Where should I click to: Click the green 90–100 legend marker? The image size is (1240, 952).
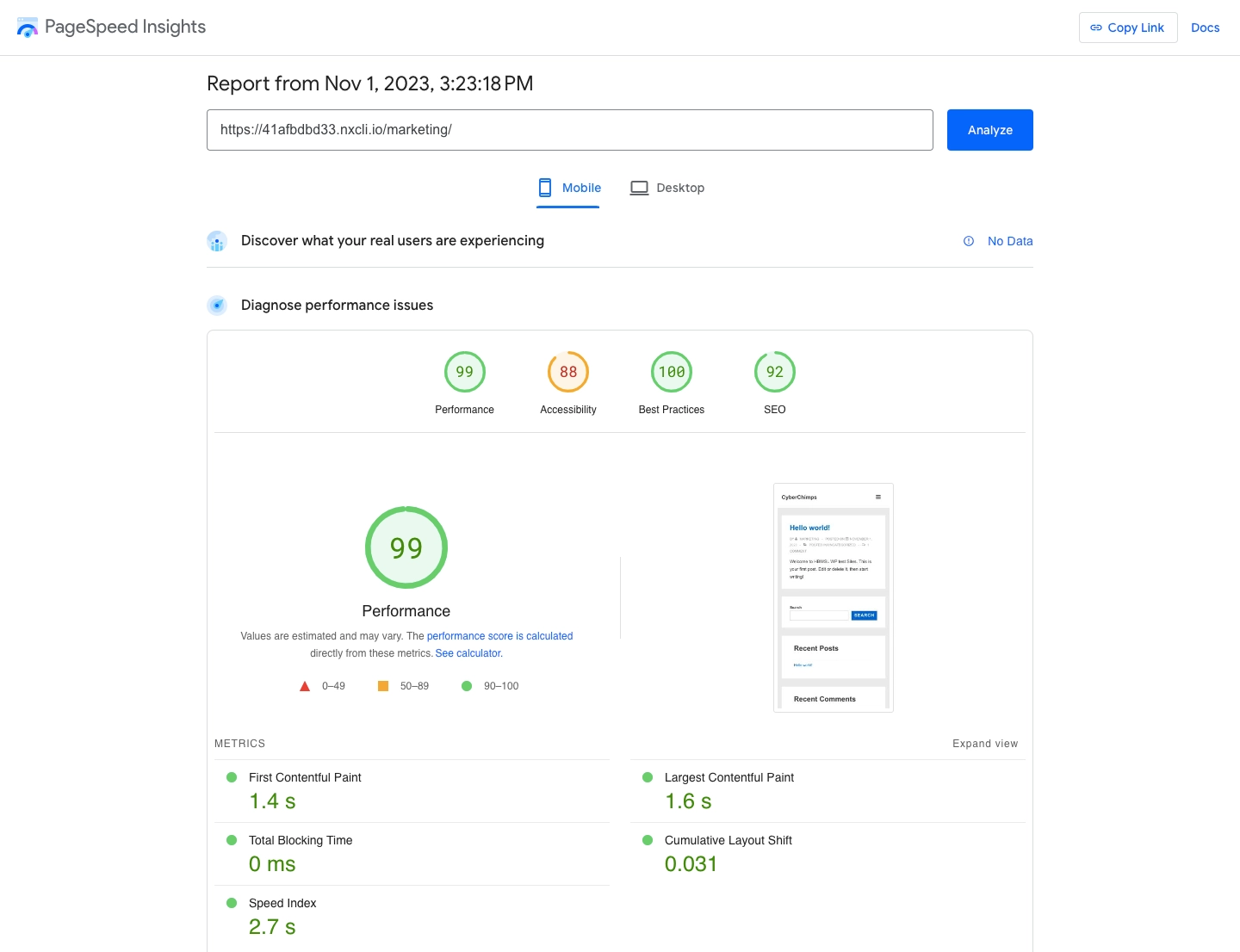467,686
